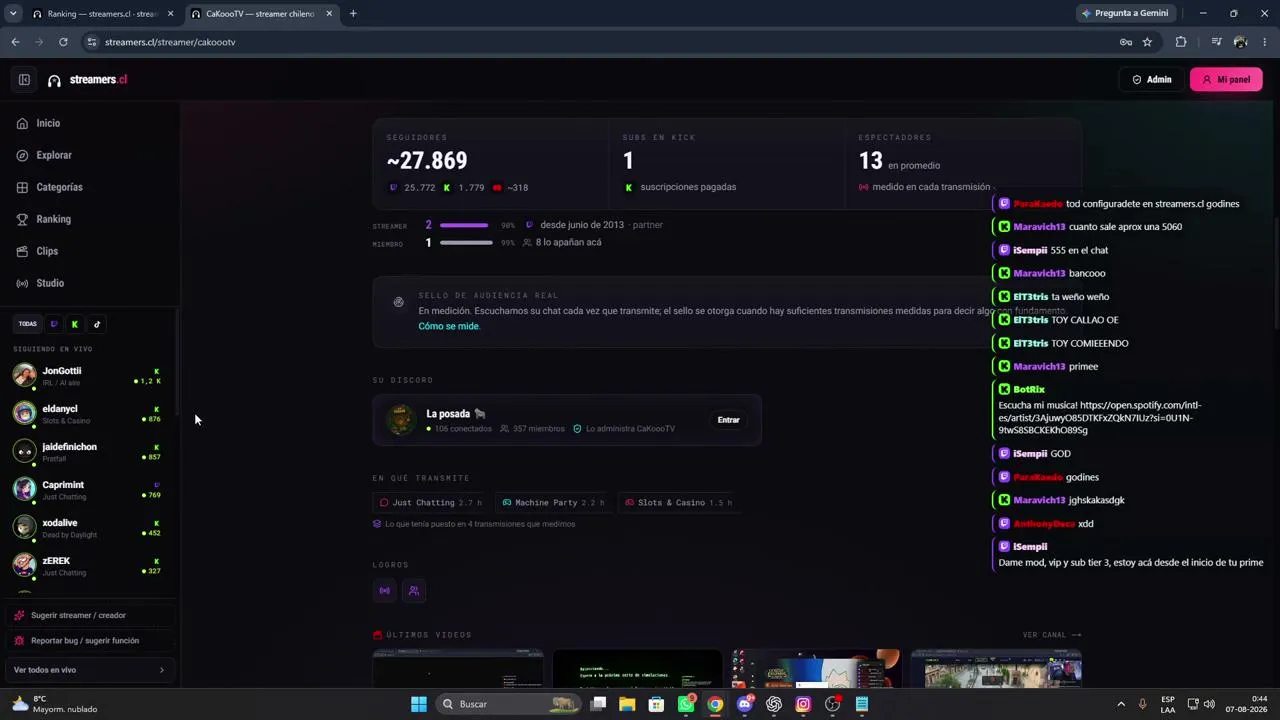Show hidden system tray icons
The width and height of the screenshot is (1280, 720).
pos(1121,704)
